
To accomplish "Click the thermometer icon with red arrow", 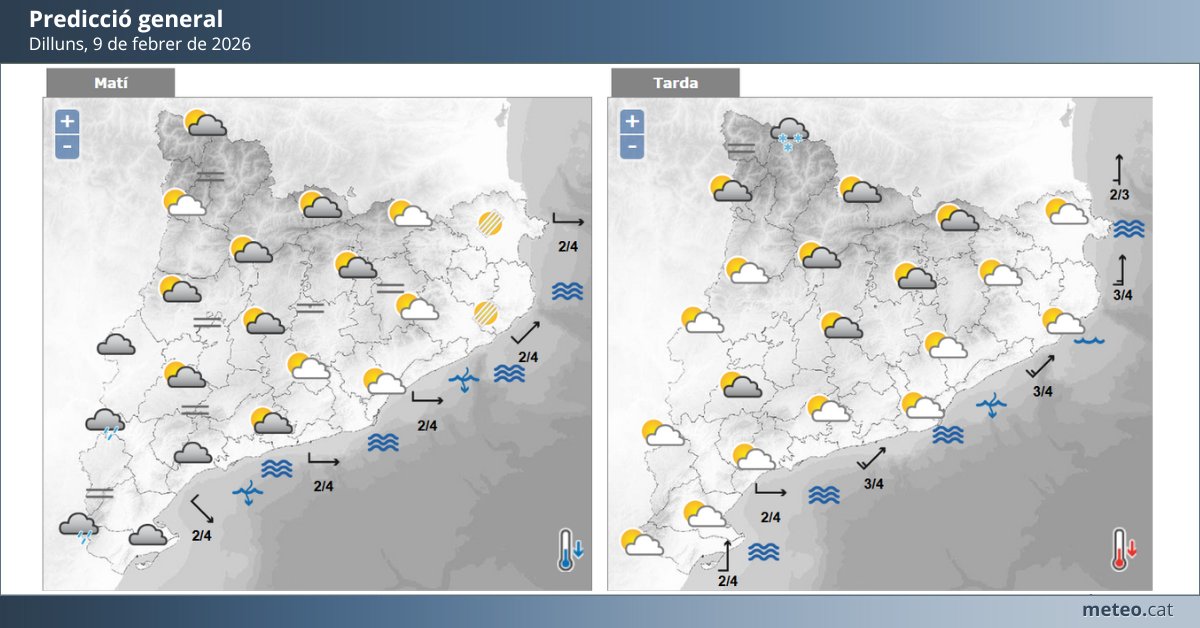I will coord(1124,549).
